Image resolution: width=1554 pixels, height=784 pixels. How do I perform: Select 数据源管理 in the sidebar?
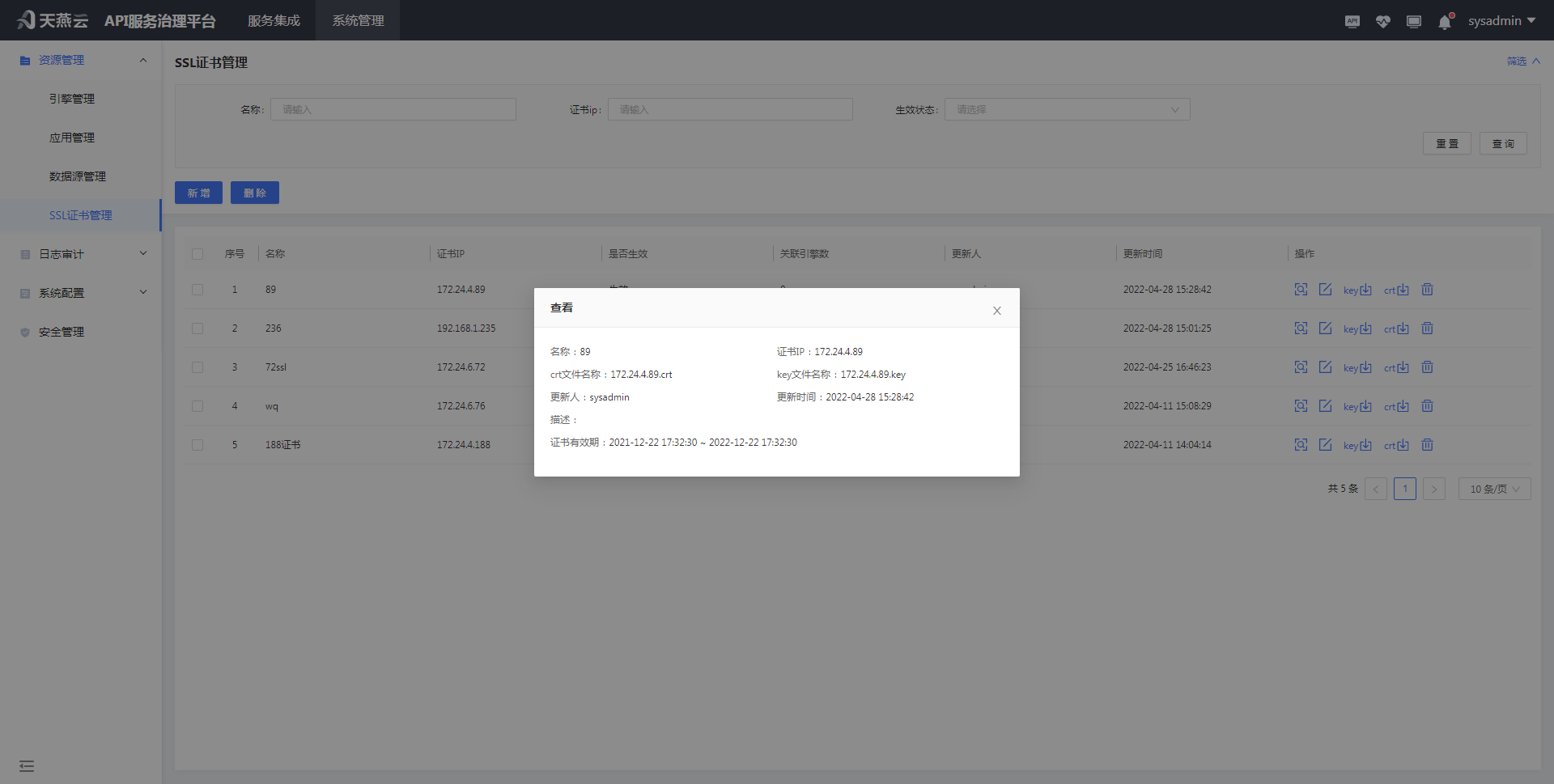pyautogui.click(x=76, y=176)
